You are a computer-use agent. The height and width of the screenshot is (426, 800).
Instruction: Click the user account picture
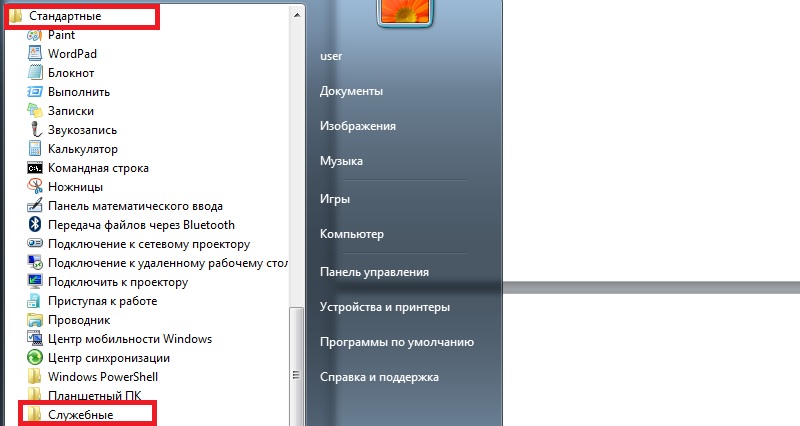click(x=405, y=12)
